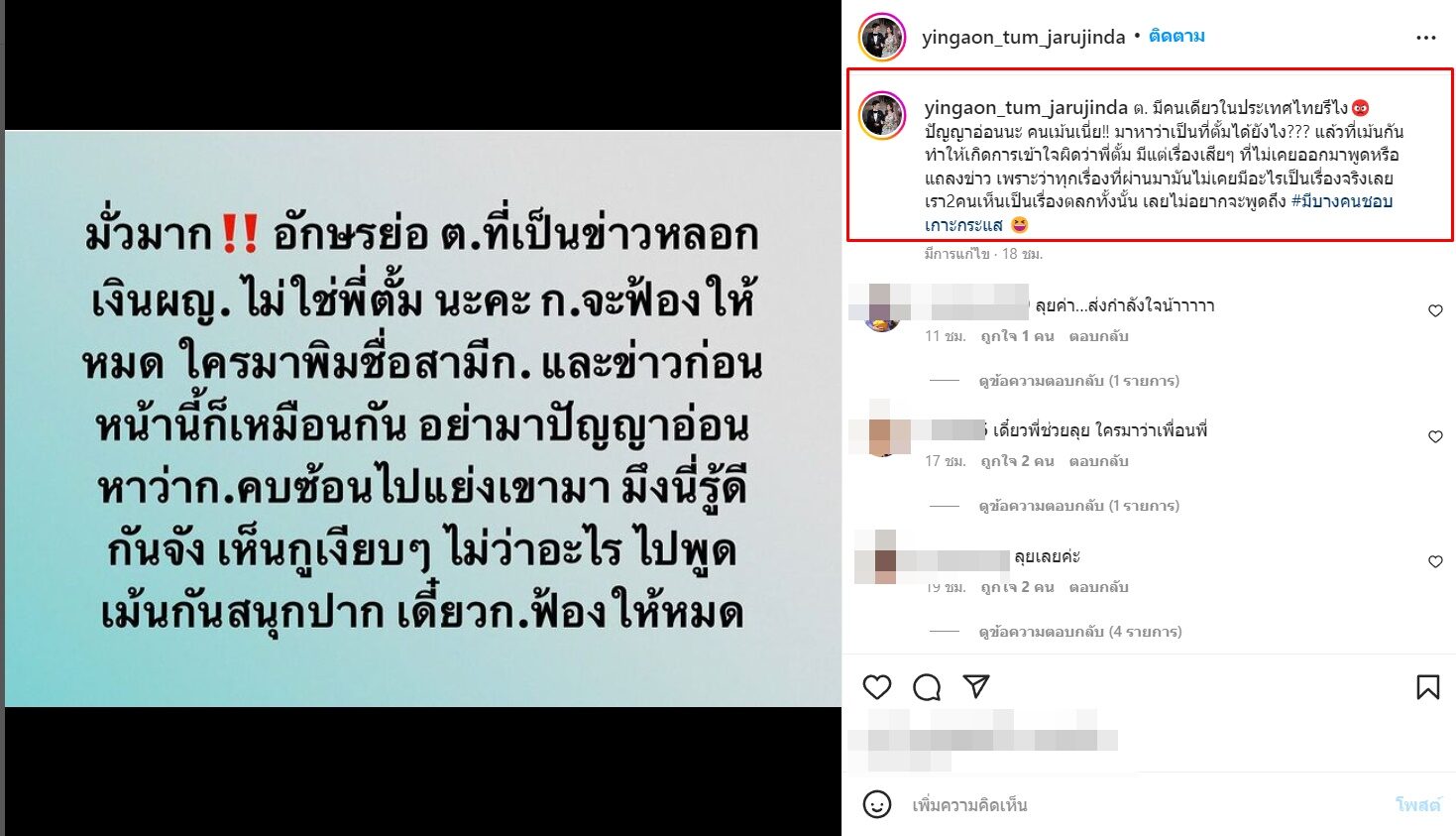Open the three-dot more options menu
1456x836 pixels.
1426,38
